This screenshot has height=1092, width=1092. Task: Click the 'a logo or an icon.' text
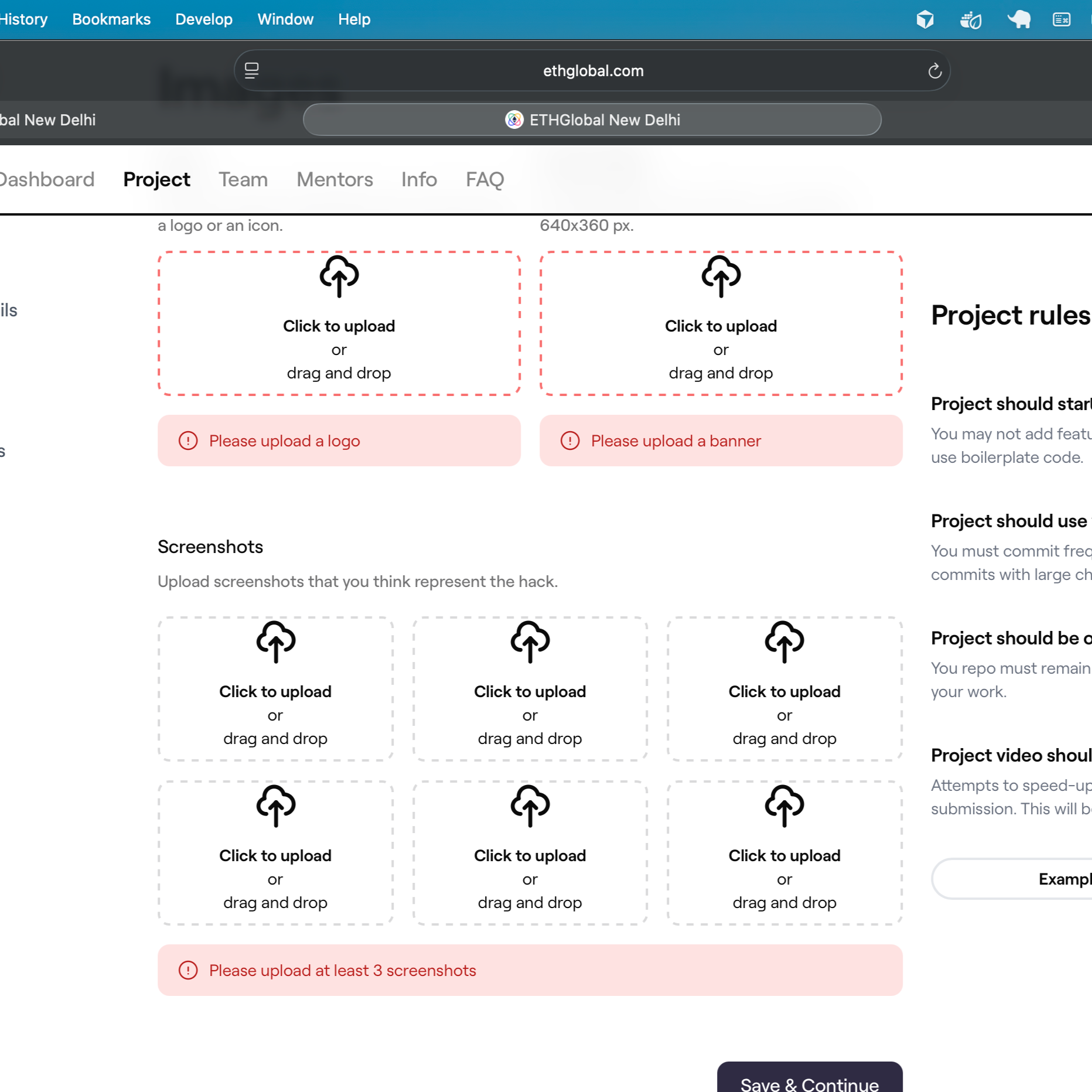(220, 226)
